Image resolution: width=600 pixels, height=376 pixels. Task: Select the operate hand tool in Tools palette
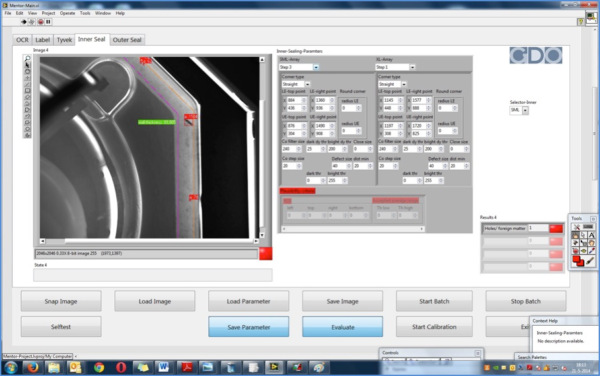(576, 235)
